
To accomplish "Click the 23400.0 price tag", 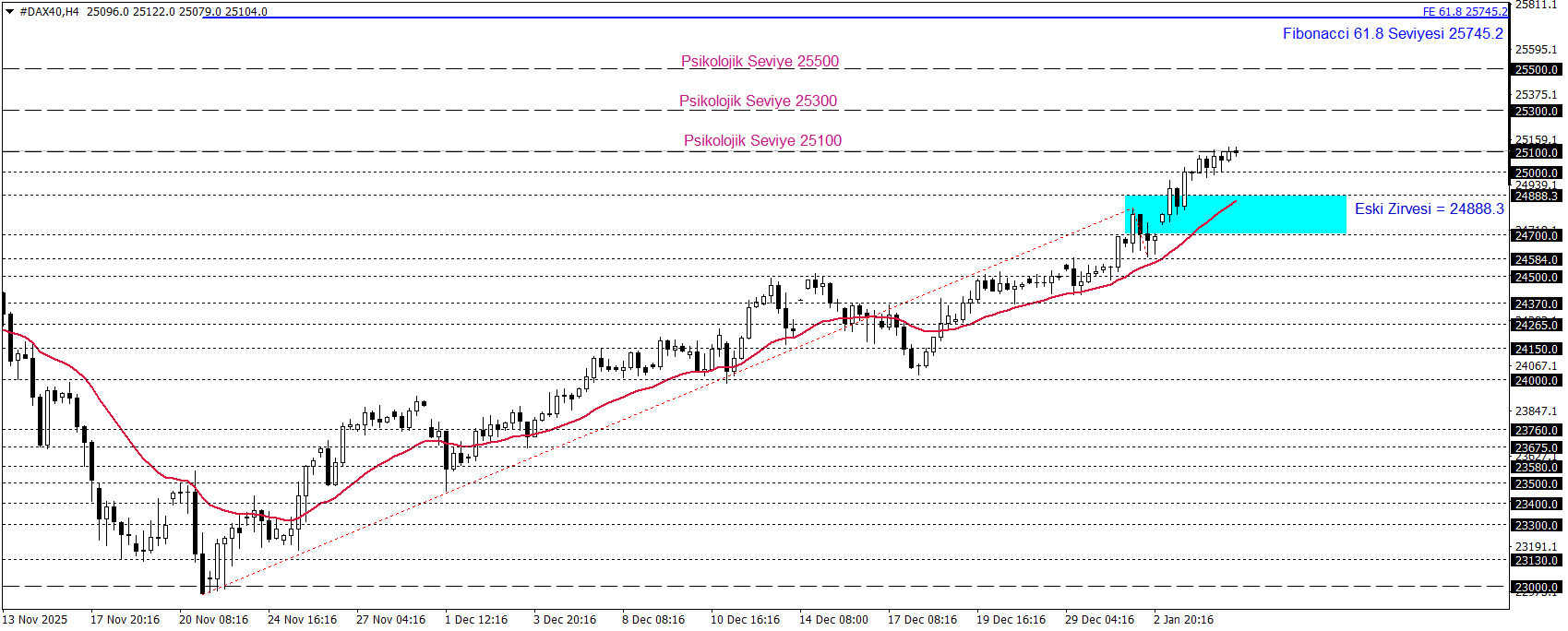I will click(1537, 504).
